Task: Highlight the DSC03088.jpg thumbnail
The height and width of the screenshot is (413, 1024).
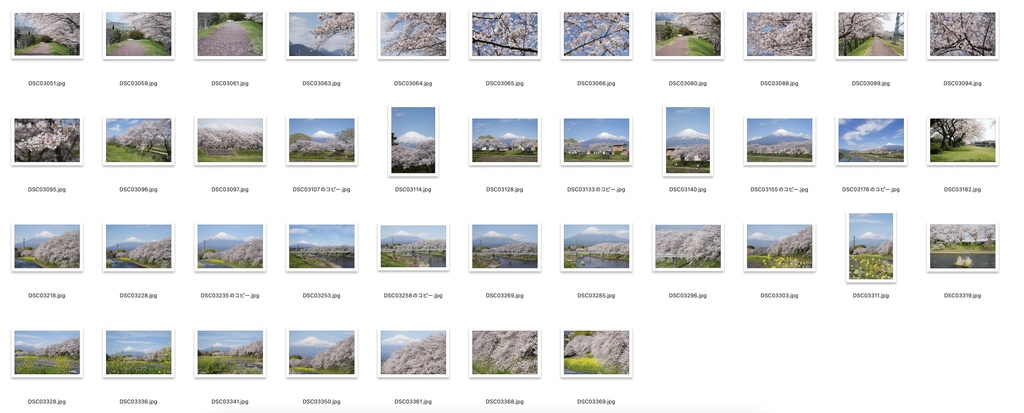Action: click(x=779, y=34)
